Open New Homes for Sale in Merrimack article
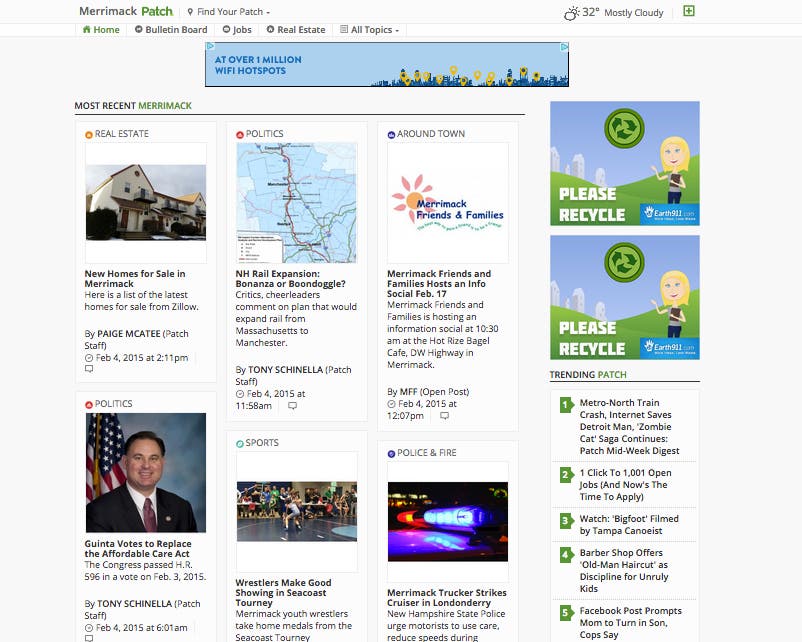The image size is (802, 642). (x=135, y=279)
